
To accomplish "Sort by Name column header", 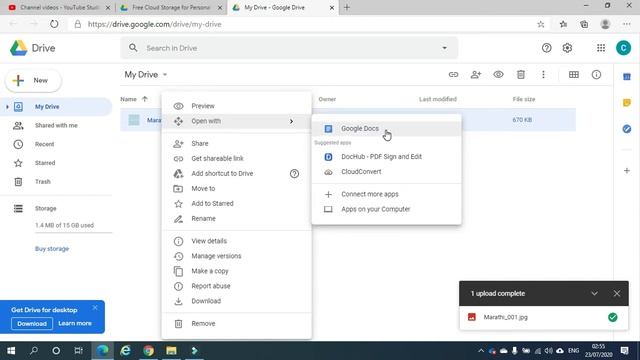I will pyautogui.click(x=128, y=99).
